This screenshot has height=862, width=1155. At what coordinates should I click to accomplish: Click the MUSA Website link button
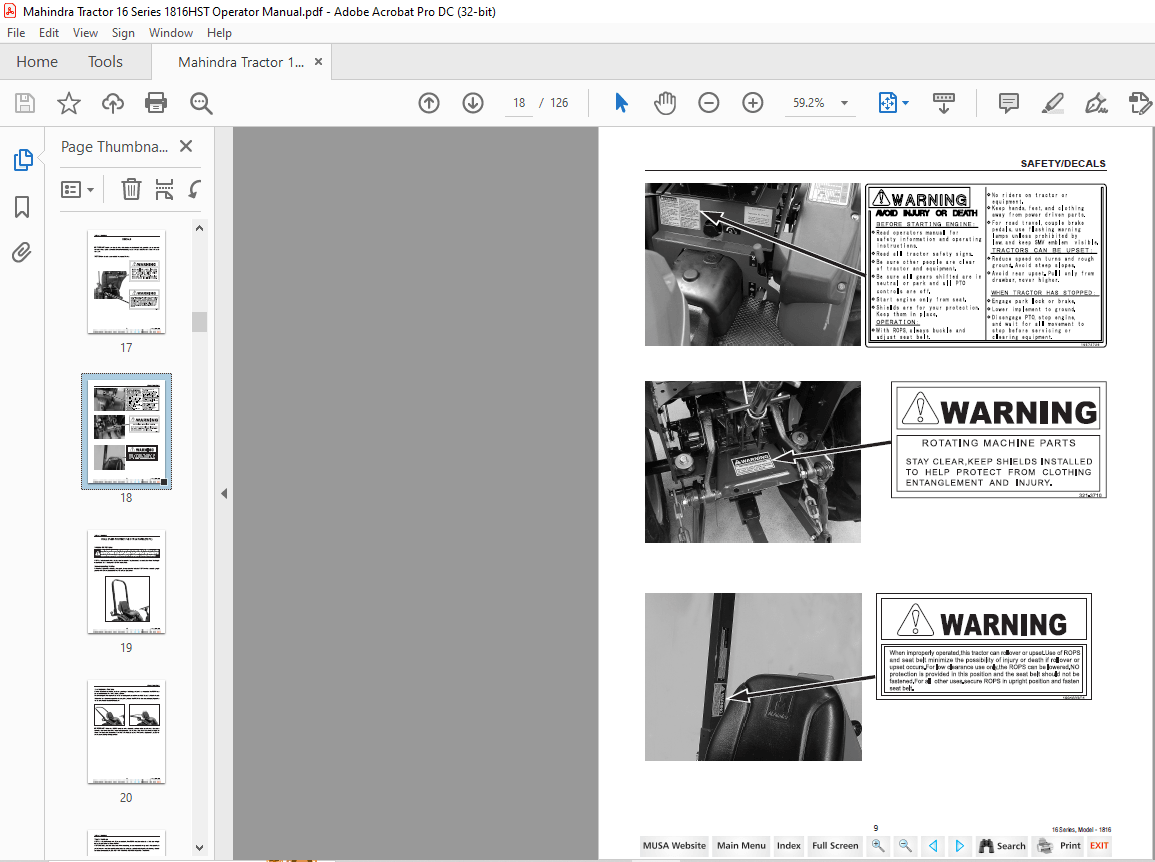coord(675,845)
